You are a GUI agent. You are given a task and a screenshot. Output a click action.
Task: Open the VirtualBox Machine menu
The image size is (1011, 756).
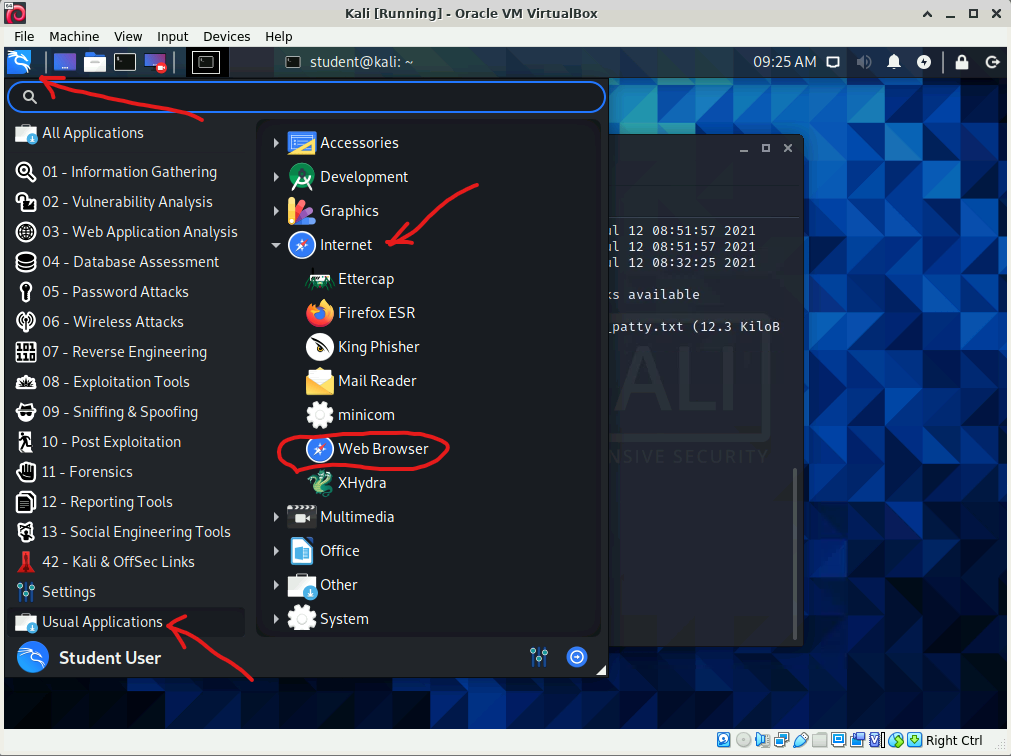pos(74,37)
